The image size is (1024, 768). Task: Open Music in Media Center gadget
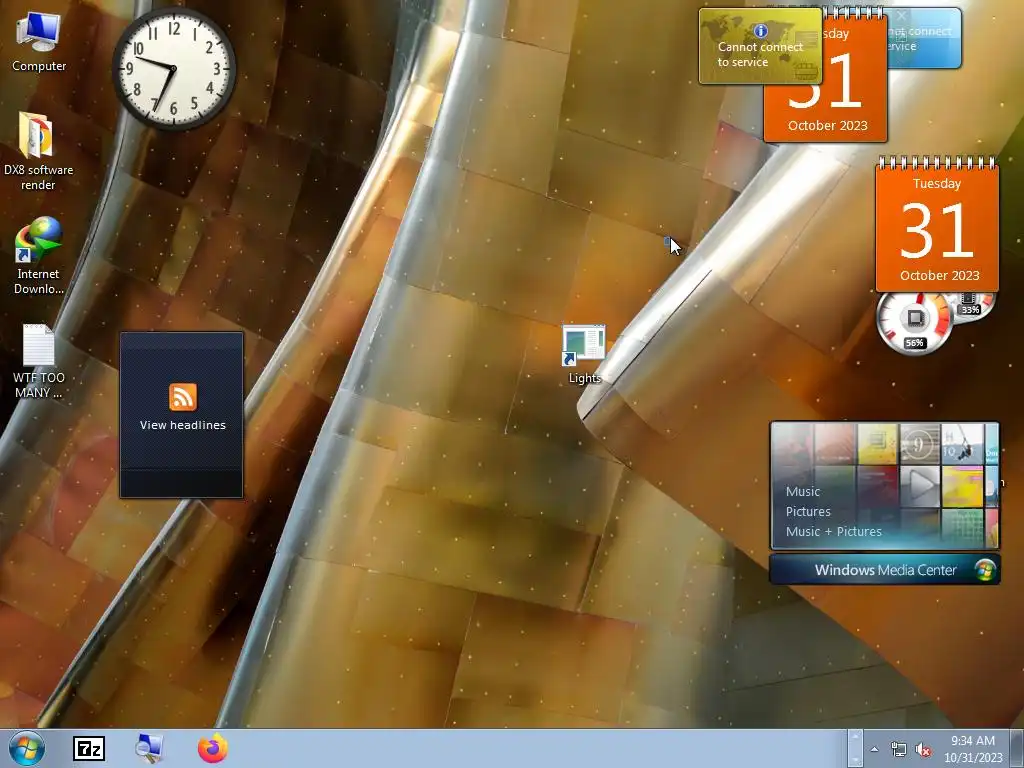point(803,492)
